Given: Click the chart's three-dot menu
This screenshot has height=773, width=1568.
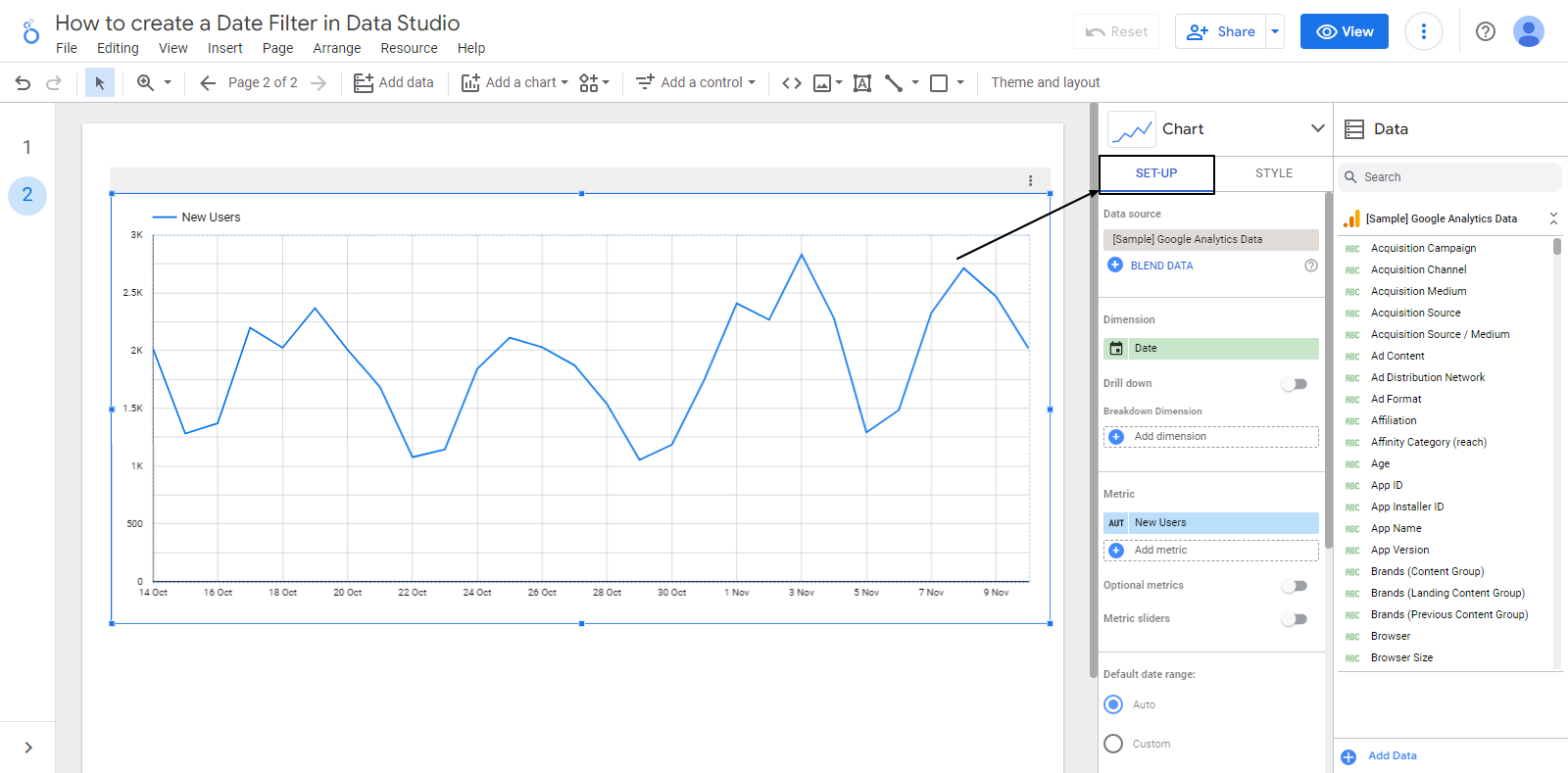Looking at the screenshot, I should tap(1030, 180).
